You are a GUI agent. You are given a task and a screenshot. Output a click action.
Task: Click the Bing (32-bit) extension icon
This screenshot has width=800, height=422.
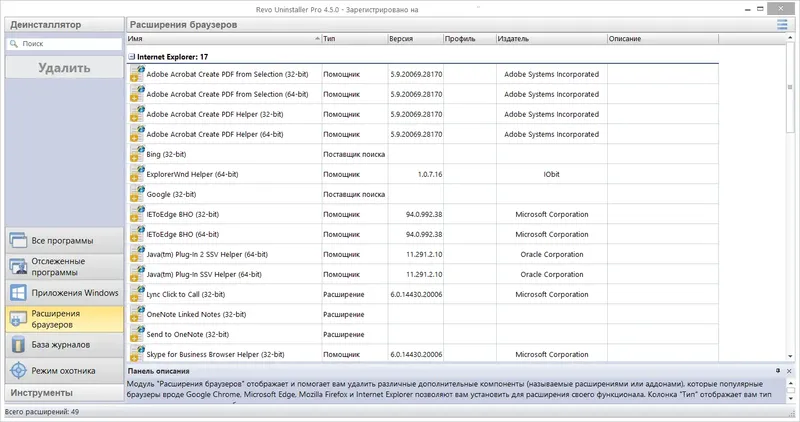[x=137, y=154]
